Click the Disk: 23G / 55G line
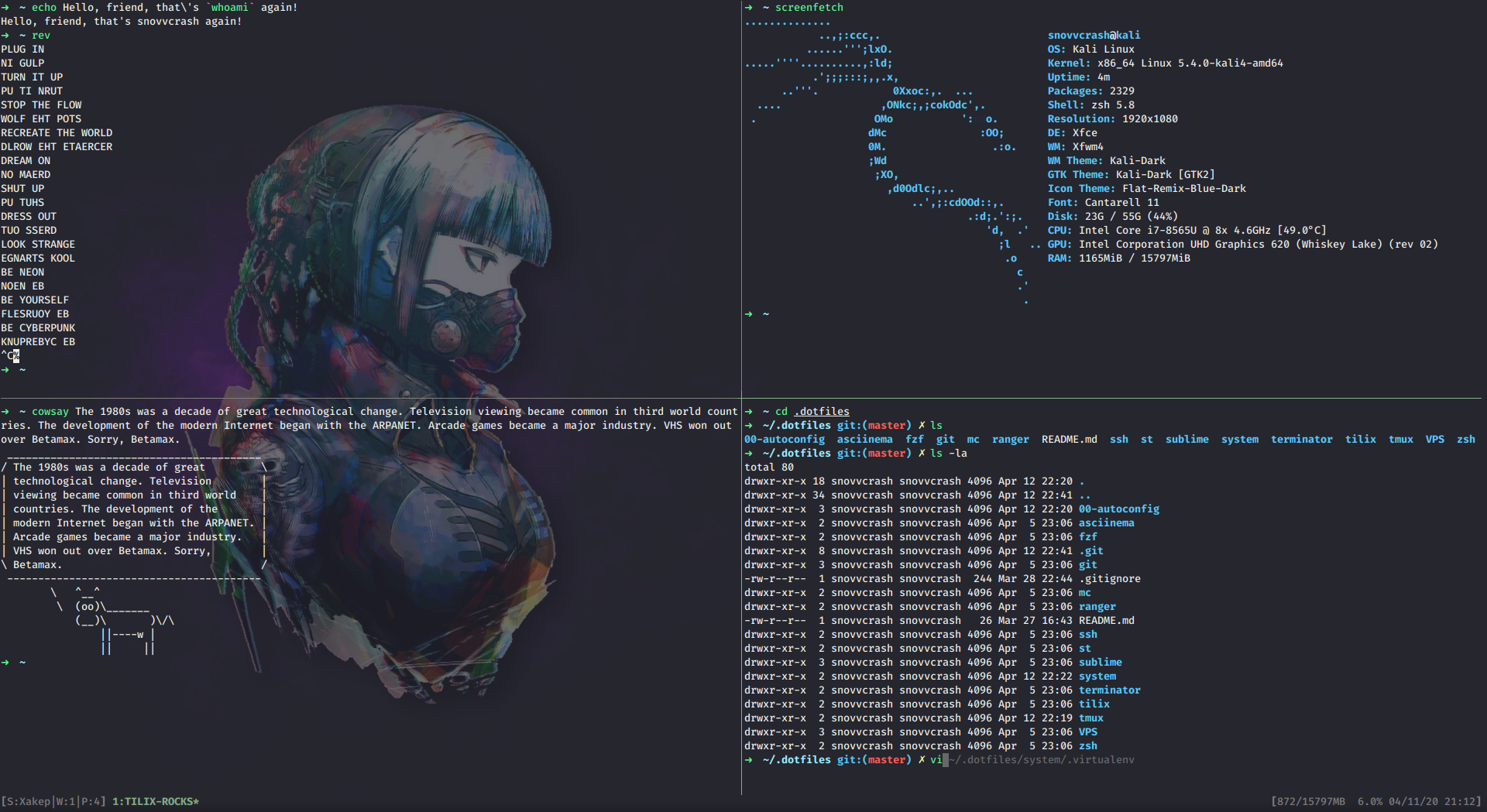 click(x=1112, y=216)
